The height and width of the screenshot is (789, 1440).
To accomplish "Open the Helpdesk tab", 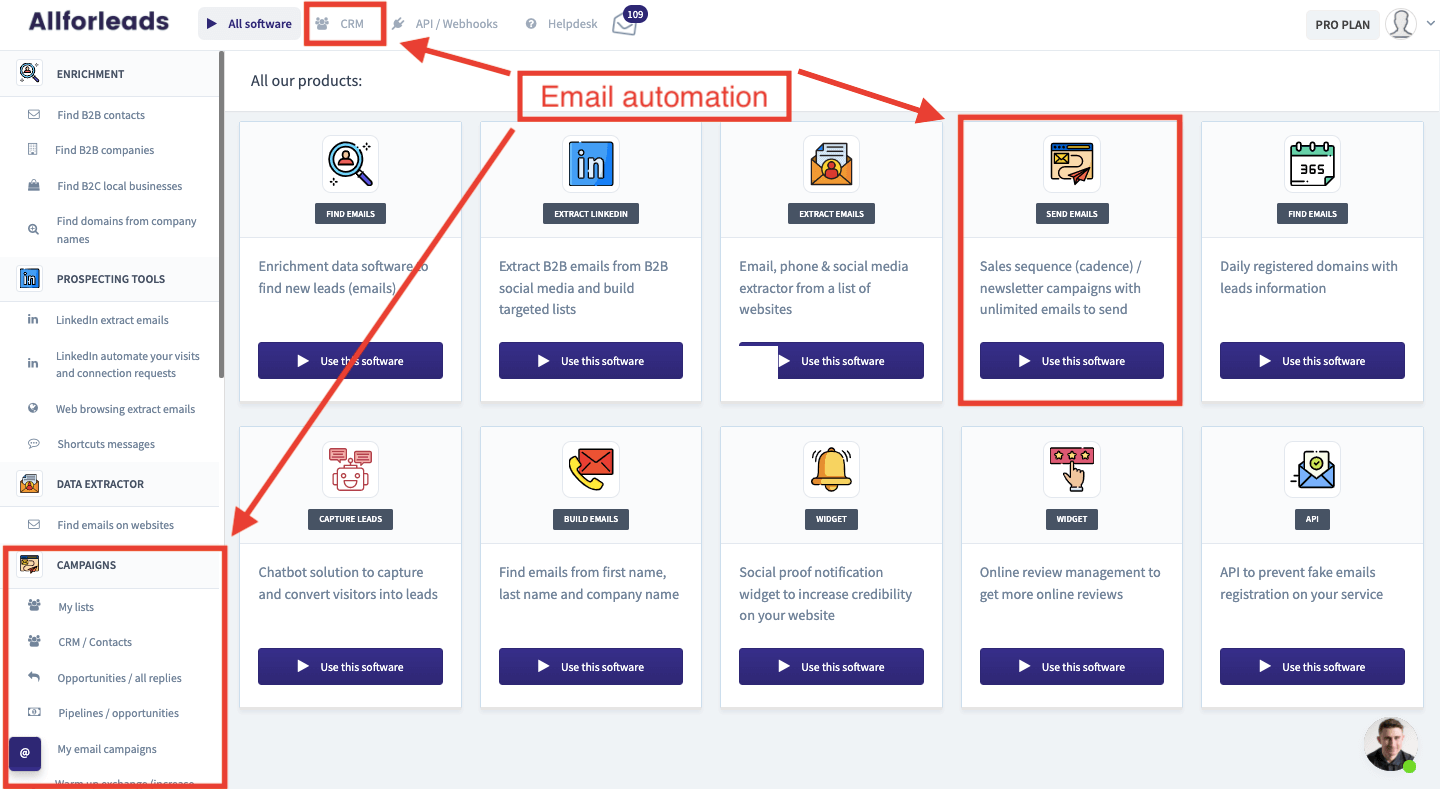I will click(561, 24).
